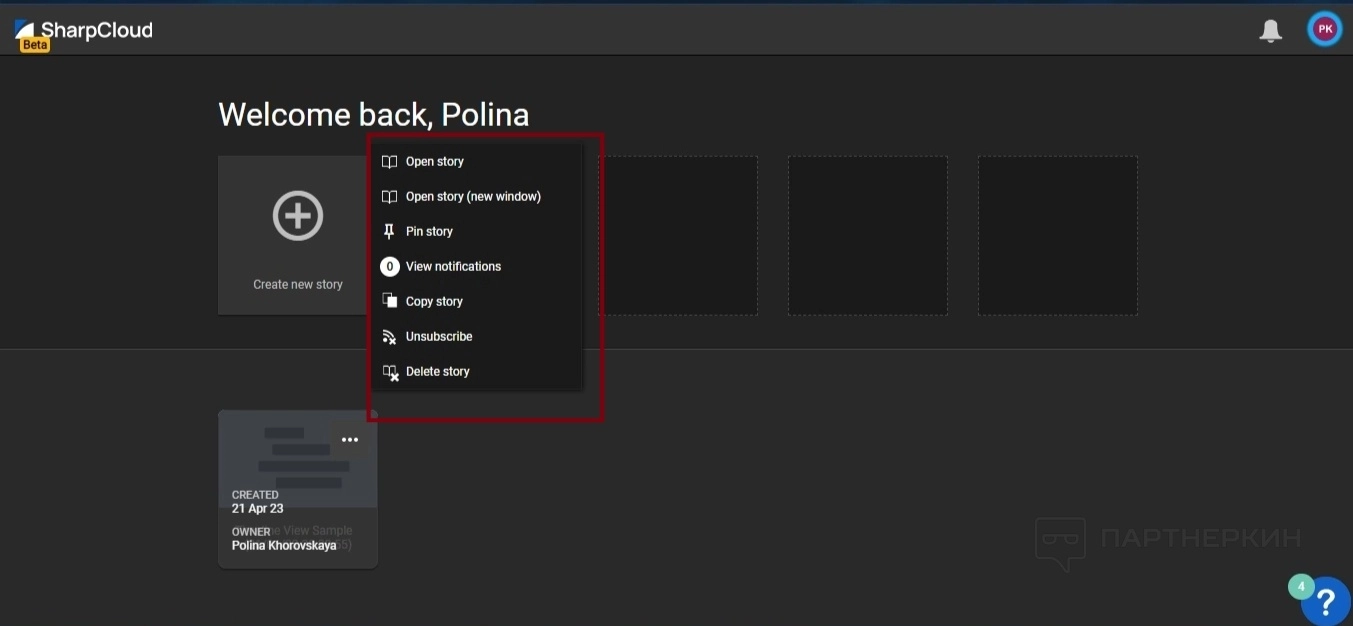Click the unsubscribe feed icon

(390, 337)
